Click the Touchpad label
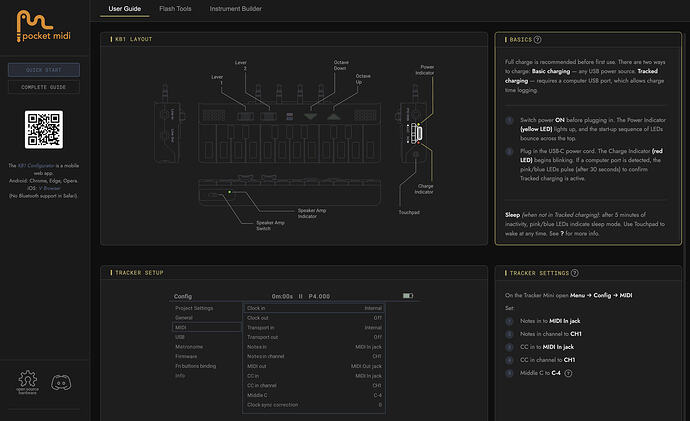 (x=409, y=212)
